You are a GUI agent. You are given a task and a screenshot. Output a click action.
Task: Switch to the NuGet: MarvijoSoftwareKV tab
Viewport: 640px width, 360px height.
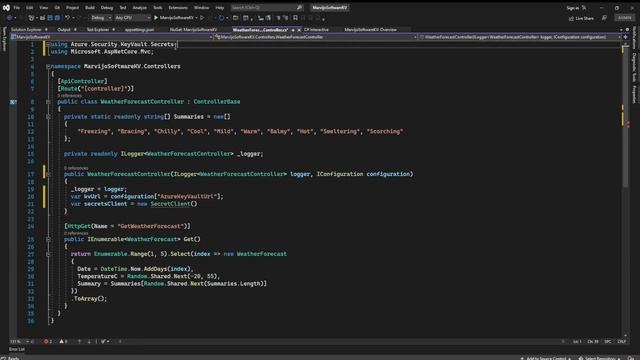click(x=193, y=30)
